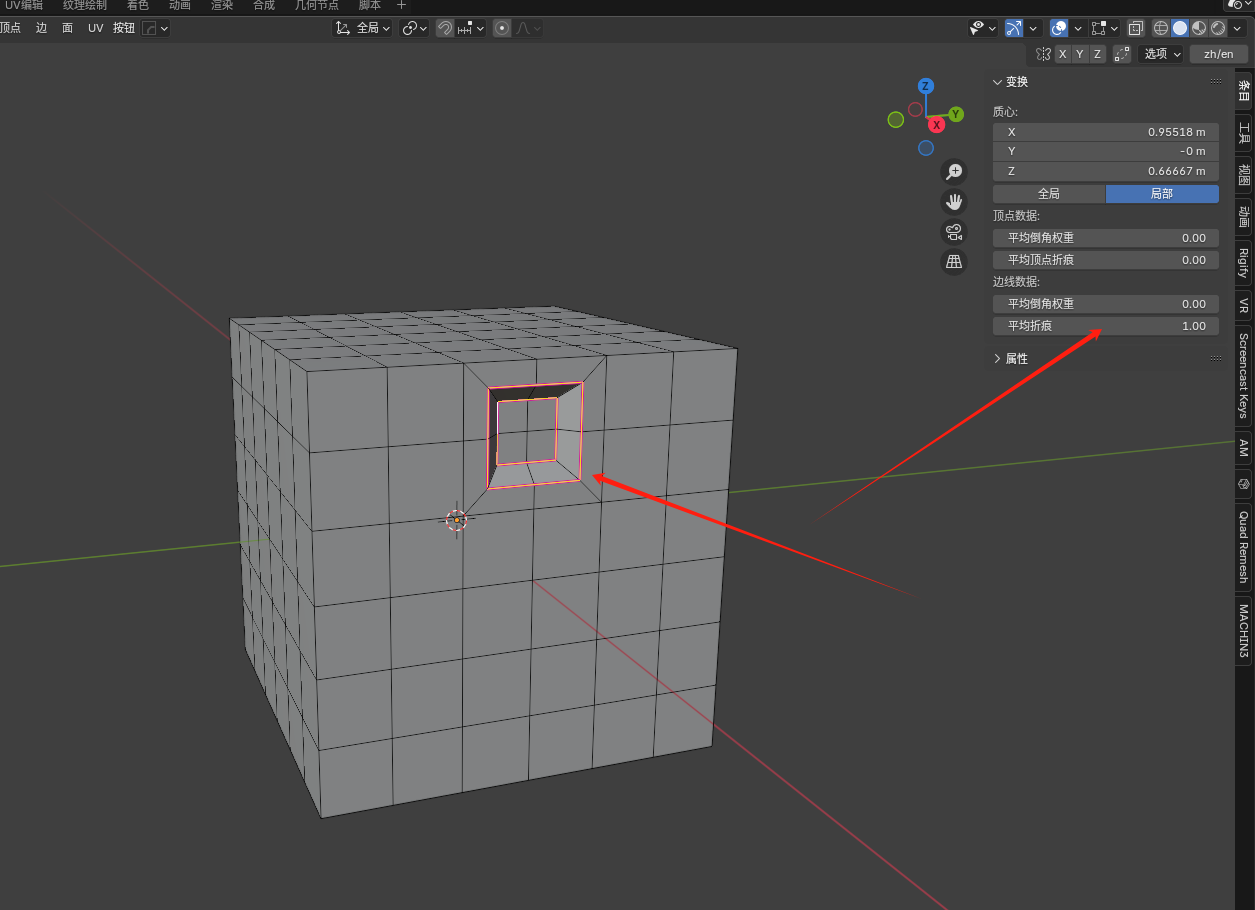Viewport: 1255px width, 910px height.
Task: Open object visibility eye filter dropdown
Action: click(983, 28)
